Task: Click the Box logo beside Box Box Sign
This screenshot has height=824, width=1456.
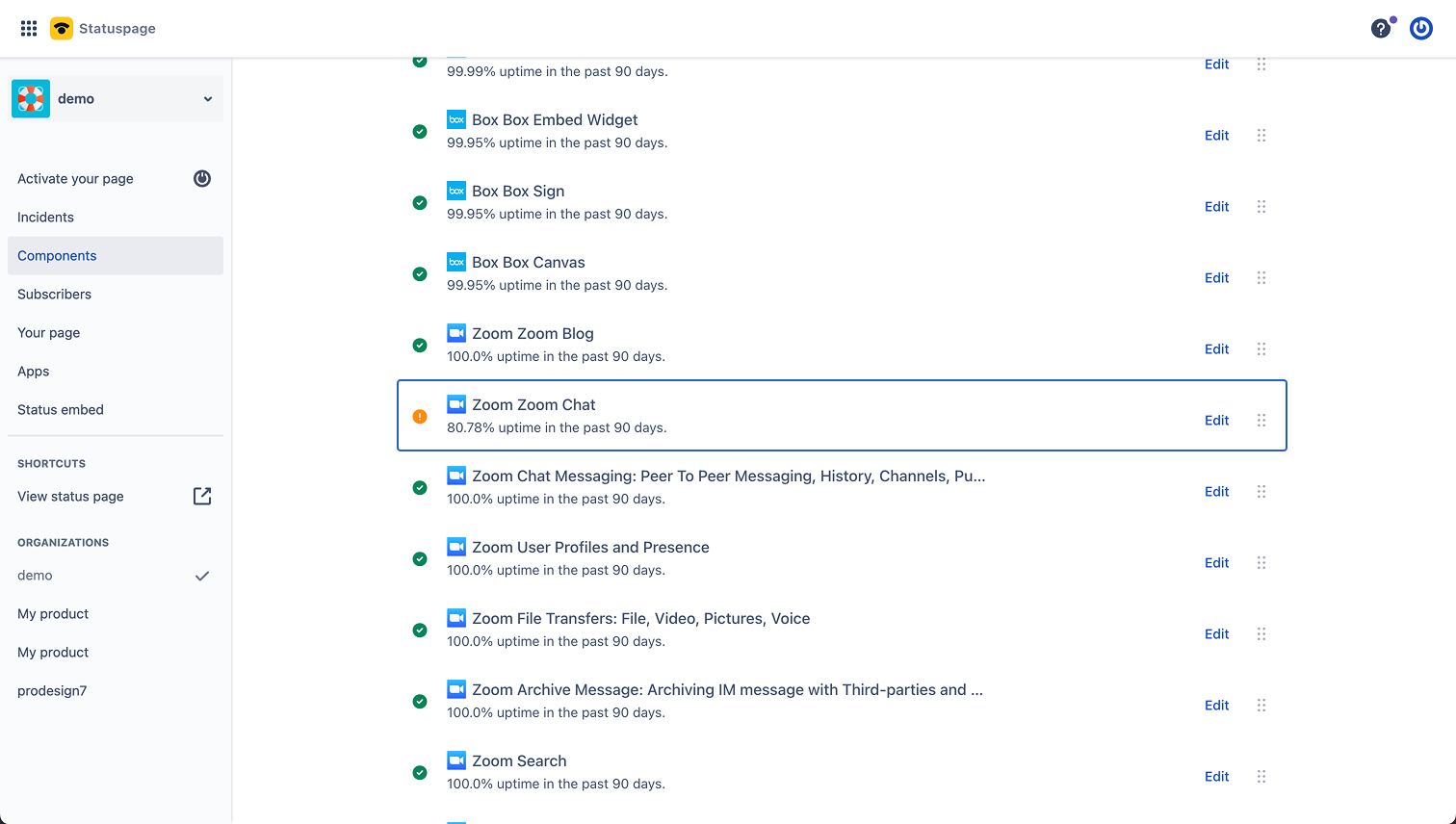Action: pos(456,191)
